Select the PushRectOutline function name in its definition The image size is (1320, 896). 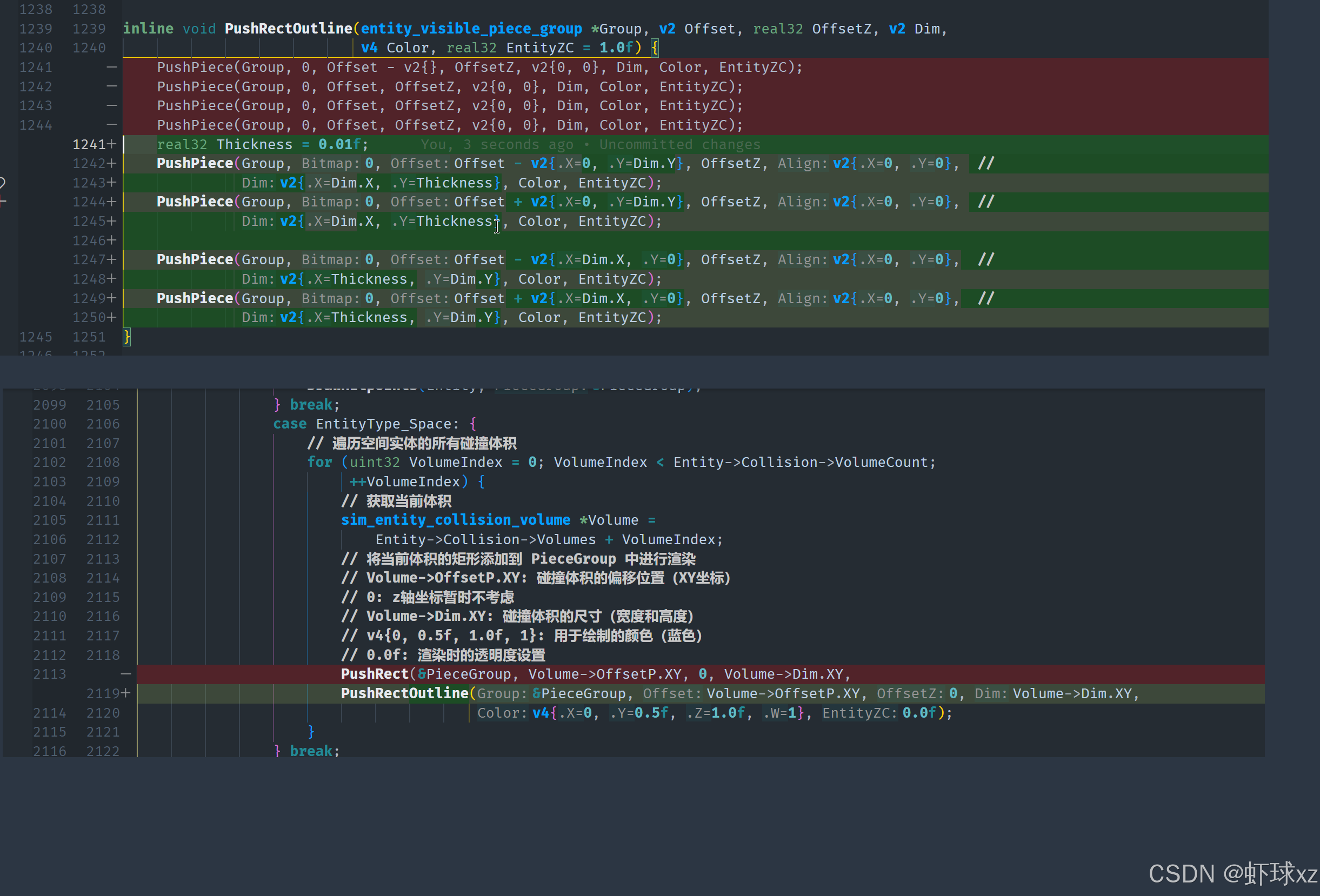[x=289, y=29]
